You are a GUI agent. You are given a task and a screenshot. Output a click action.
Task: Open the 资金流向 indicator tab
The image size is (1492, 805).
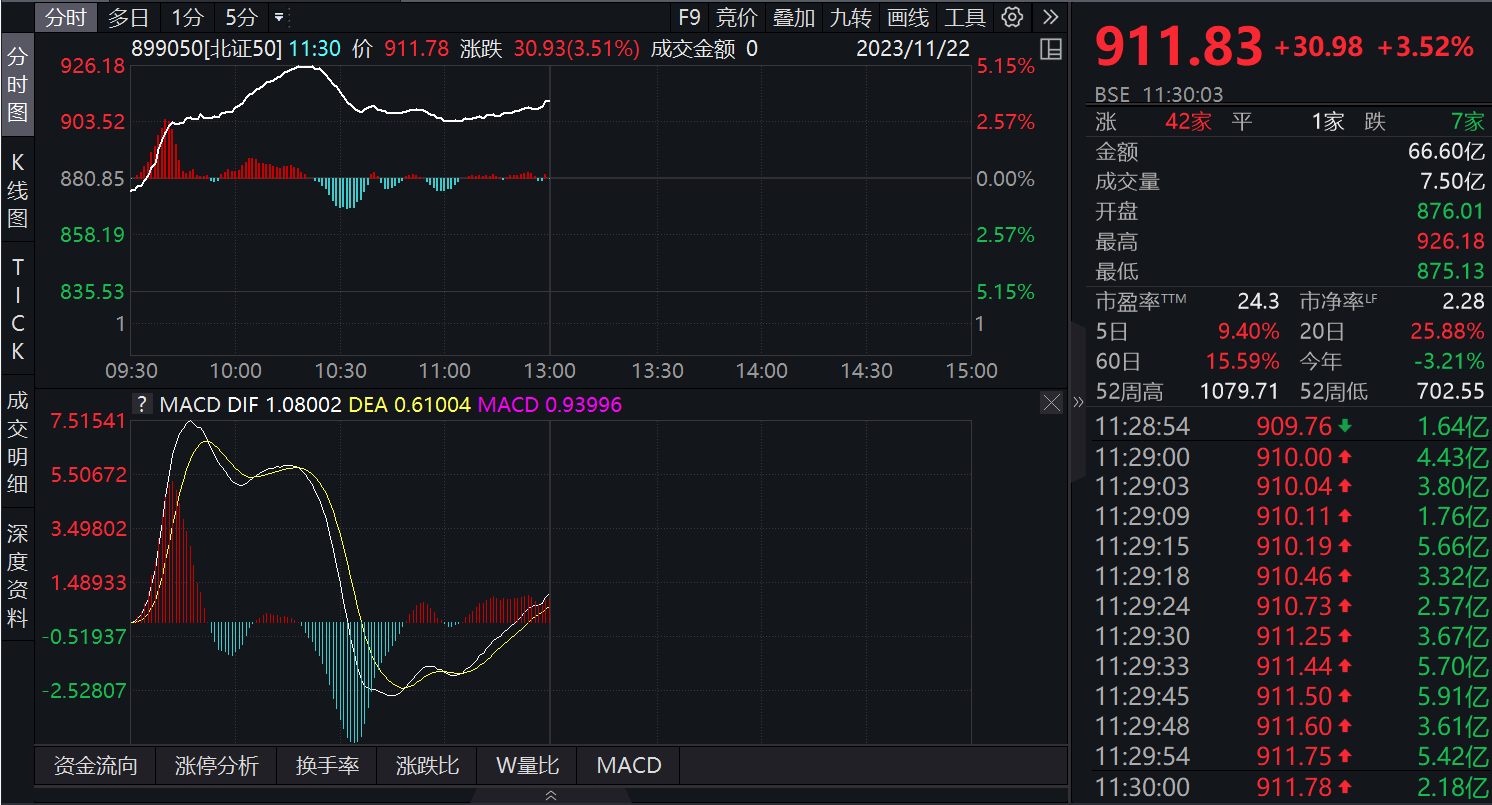click(x=96, y=766)
